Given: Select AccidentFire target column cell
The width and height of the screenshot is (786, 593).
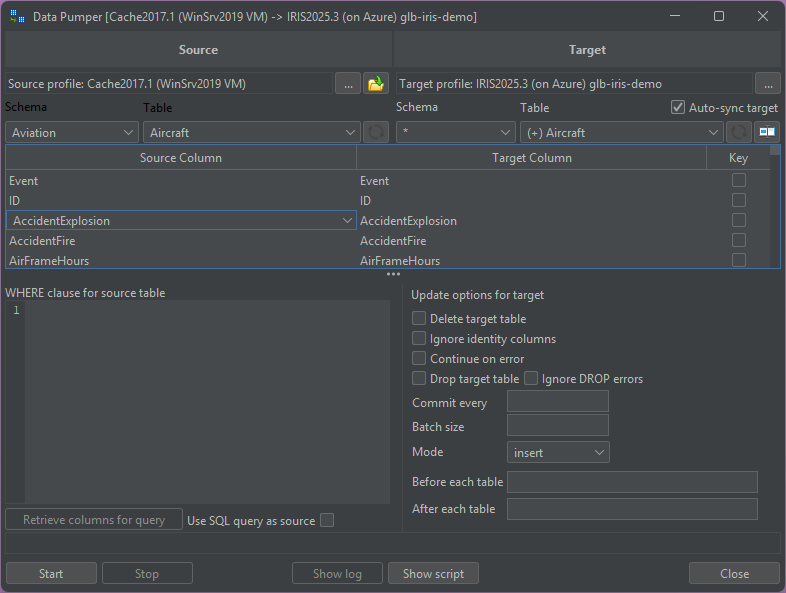Looking at the screenshot, I should pos(531,241).
